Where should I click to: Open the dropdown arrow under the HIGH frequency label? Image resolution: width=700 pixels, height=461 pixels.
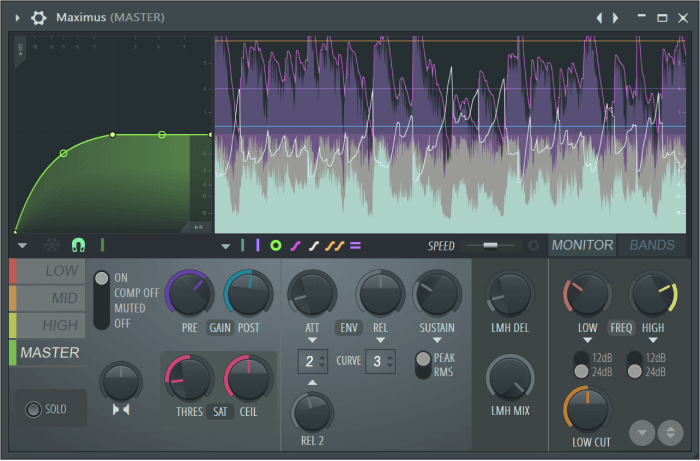pyautogui.click(x=653, y=341)
